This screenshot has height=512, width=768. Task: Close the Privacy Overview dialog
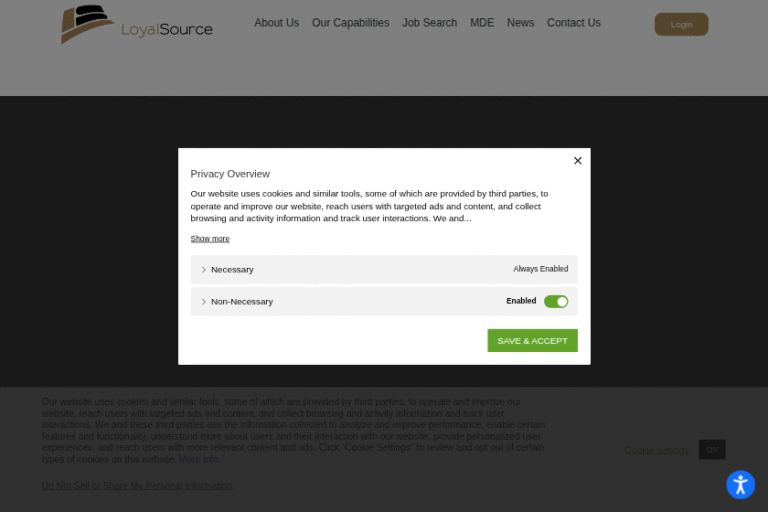[x=577, y=161]
